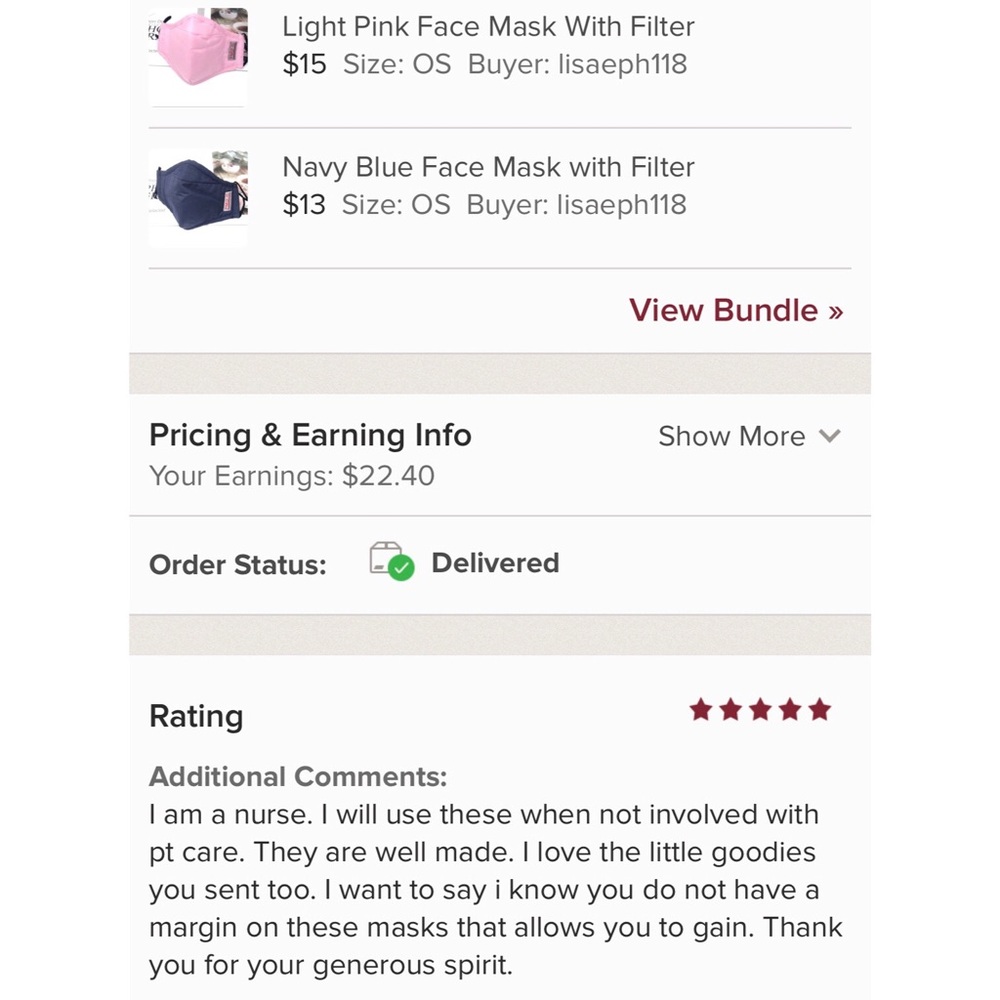
Task: Tap the Pricing & Earning Info heading
Action: tap(310, 435)
